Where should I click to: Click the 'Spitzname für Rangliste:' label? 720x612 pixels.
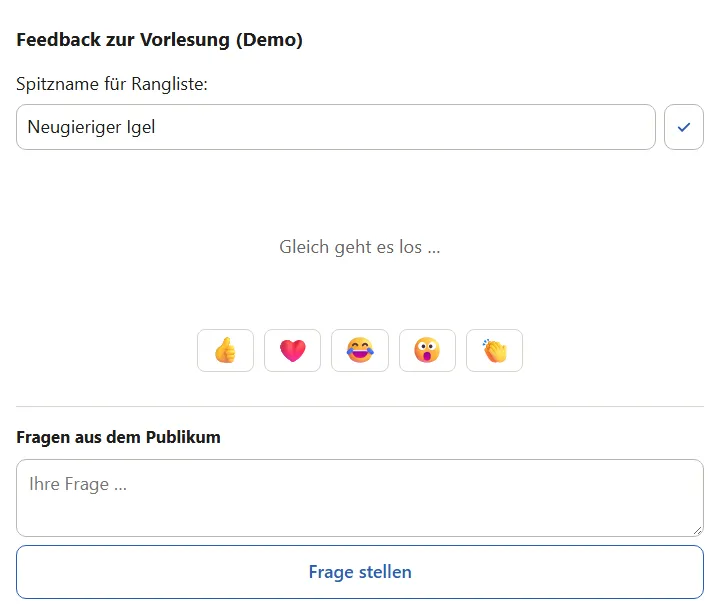112,84
